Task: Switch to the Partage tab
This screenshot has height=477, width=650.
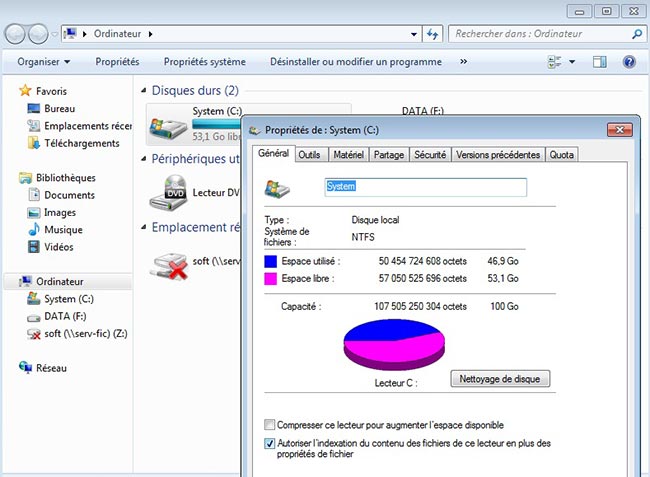Action: tap(389, 155)
